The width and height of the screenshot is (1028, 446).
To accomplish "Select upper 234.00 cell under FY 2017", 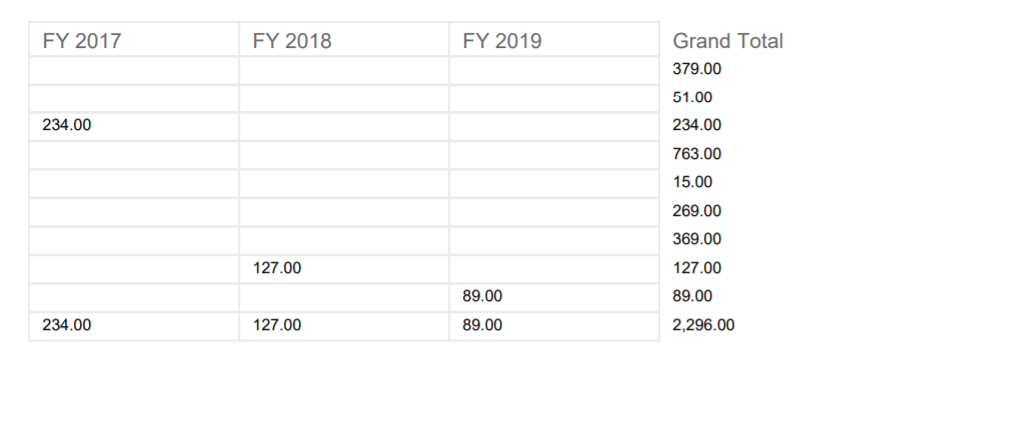I will (66, 125).
